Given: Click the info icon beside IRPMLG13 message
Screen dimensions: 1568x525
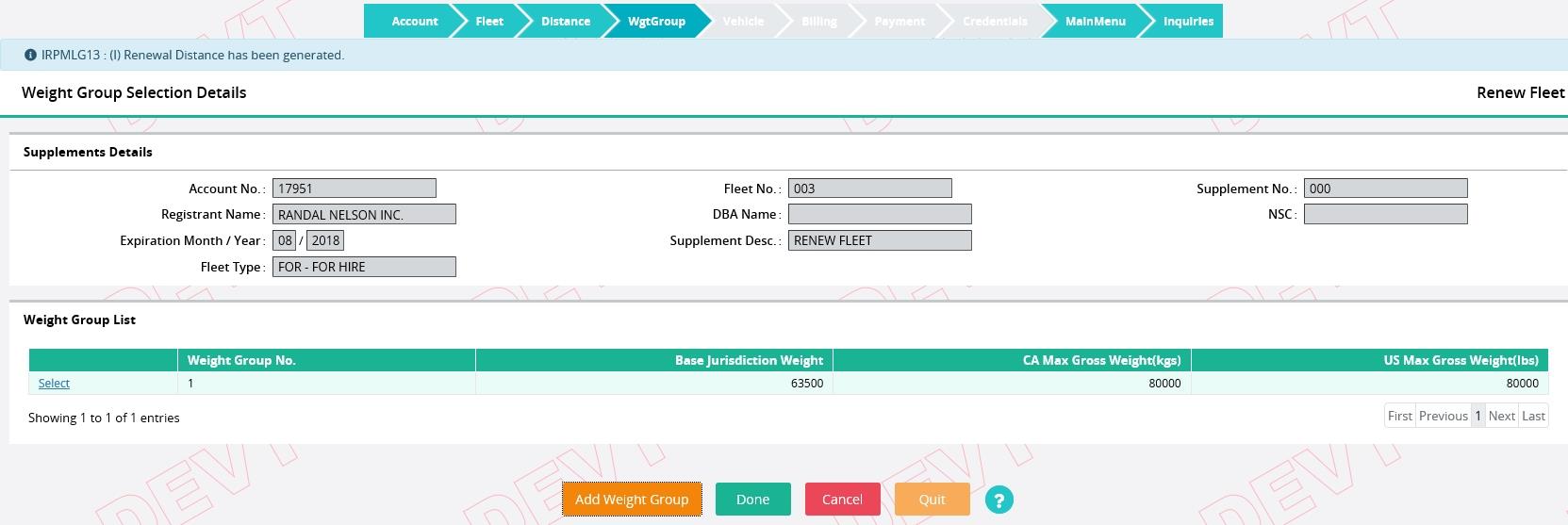Looking at the screenshot, I should point(30,55).
